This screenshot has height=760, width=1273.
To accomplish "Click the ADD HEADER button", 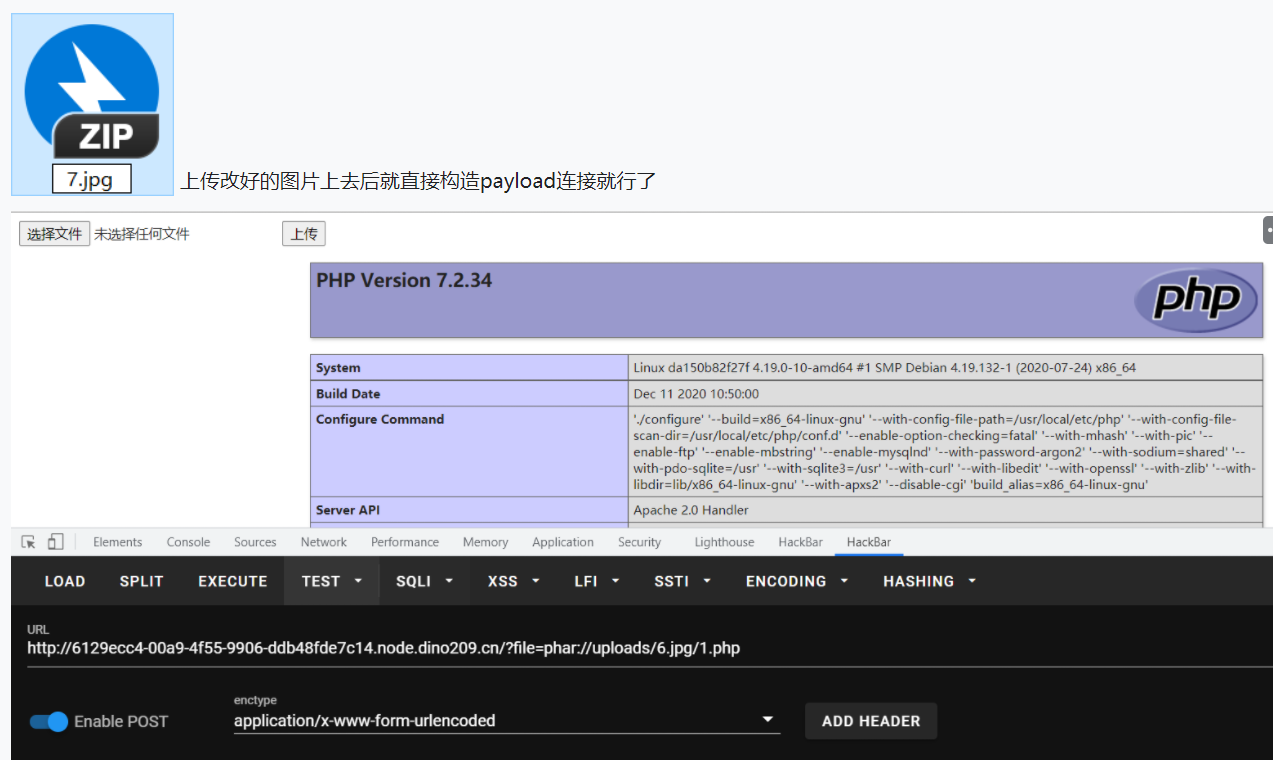I will pos(871,721).
